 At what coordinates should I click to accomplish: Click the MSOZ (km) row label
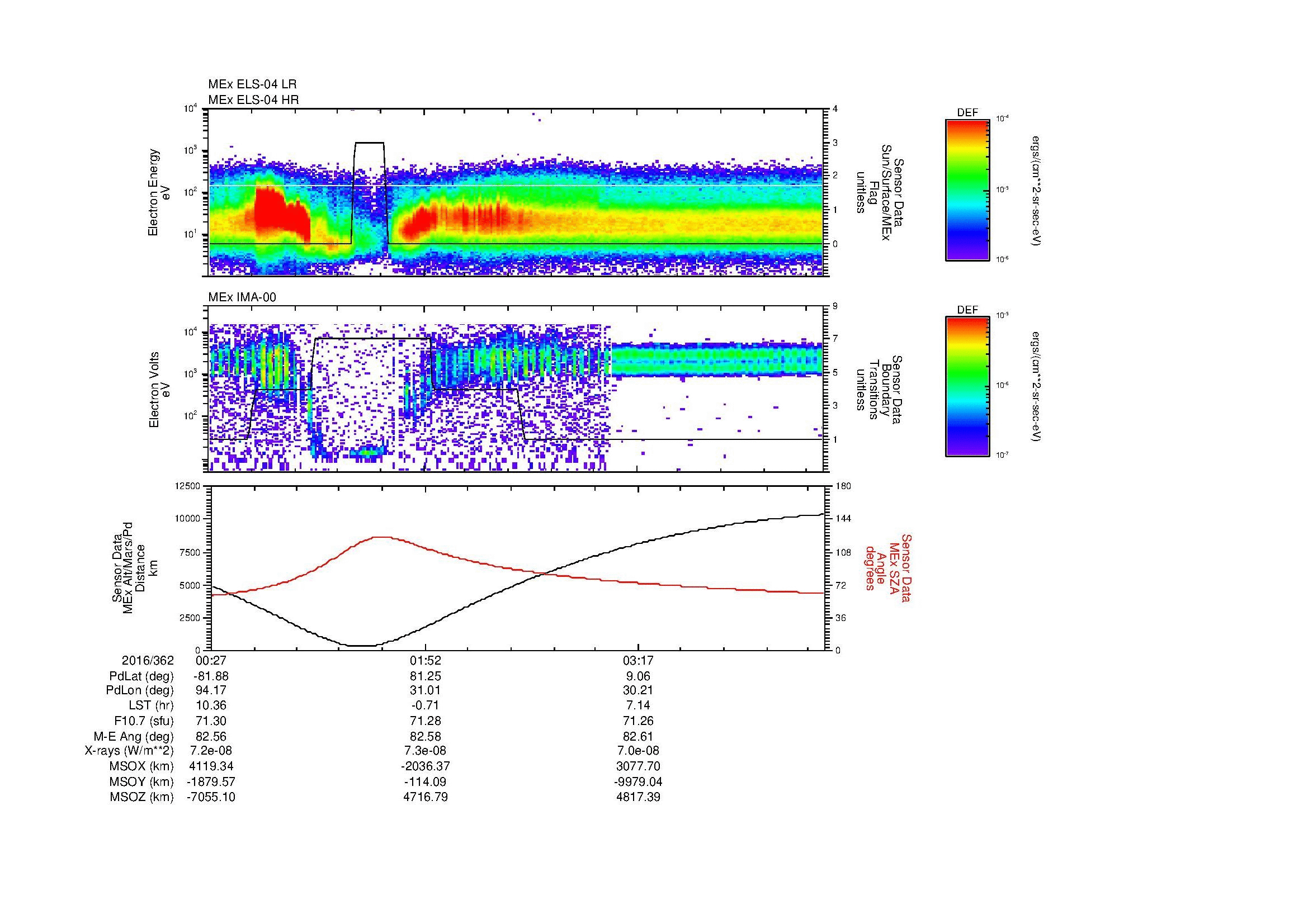click(x=142, y=797)
